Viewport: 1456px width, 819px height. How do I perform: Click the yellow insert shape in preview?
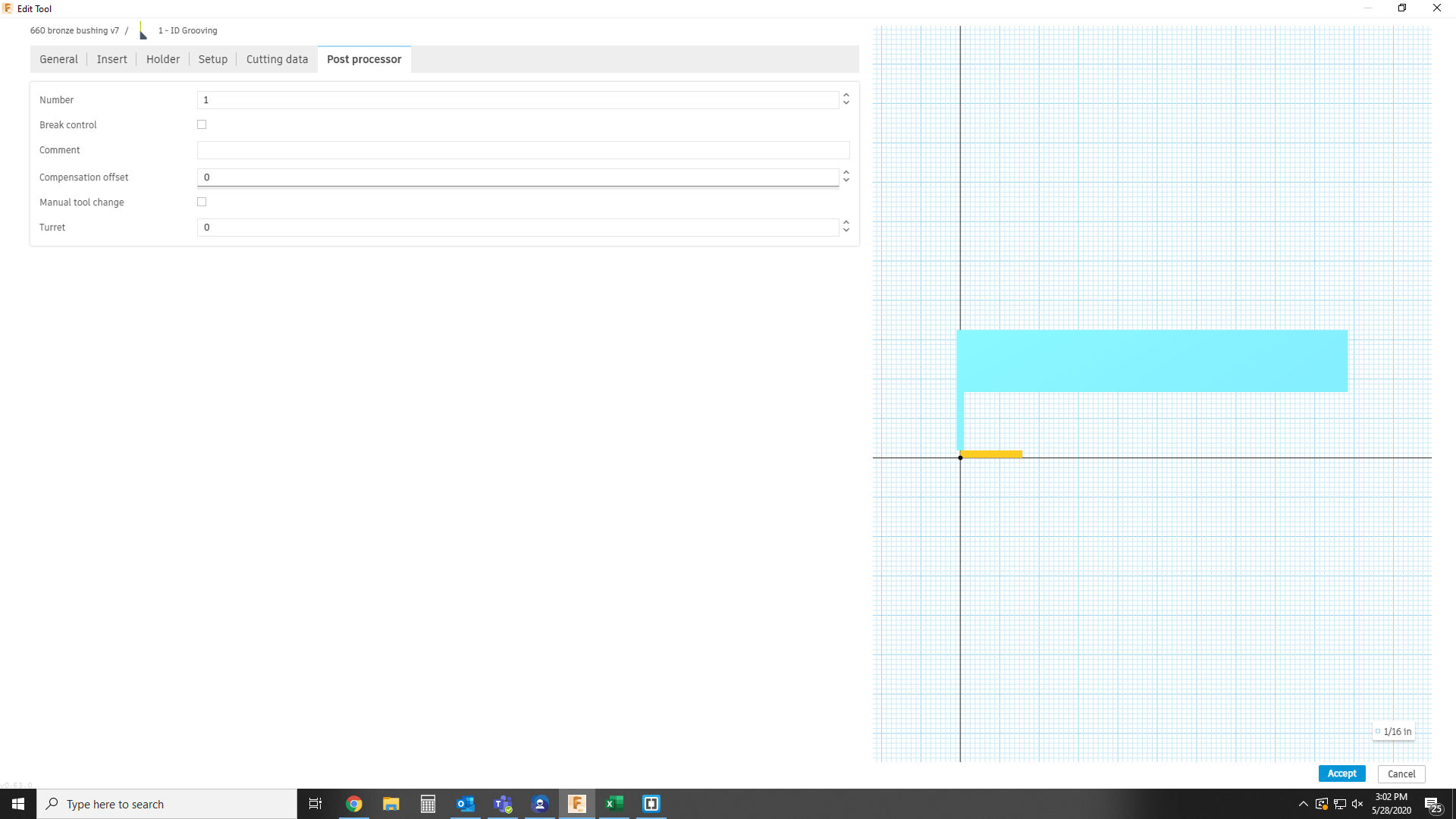[992, 454]
